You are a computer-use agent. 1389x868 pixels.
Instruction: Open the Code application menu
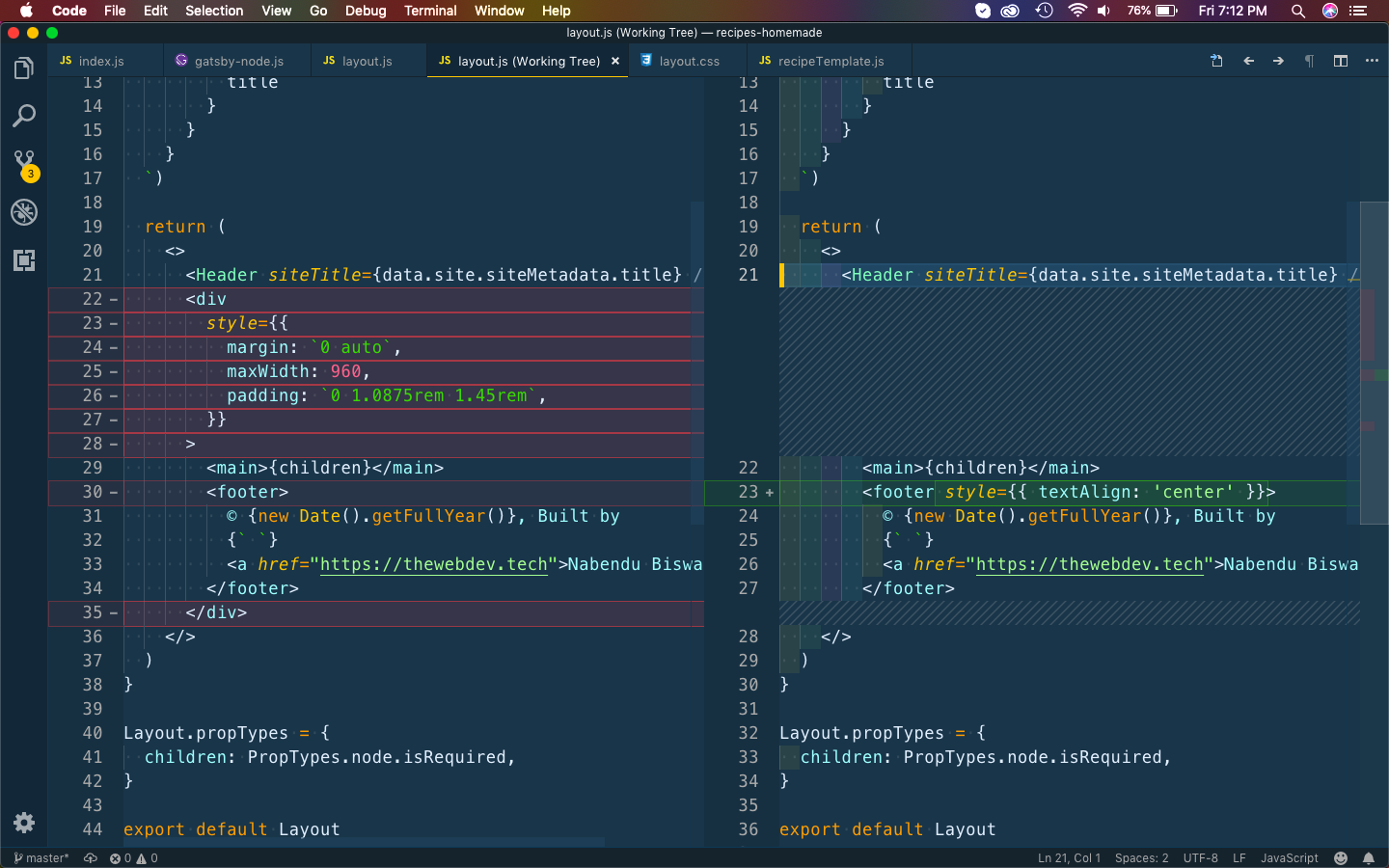pos(69,11)
